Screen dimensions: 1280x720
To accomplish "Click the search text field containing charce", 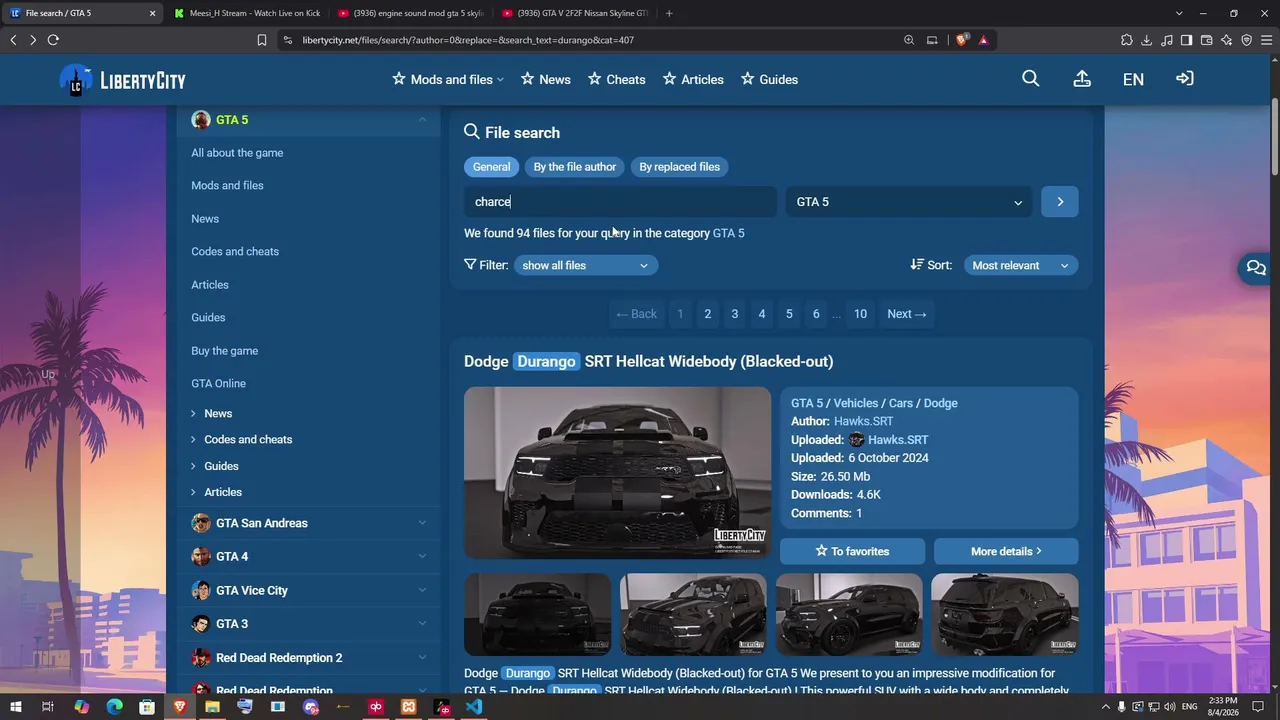I will click(620, 202).
